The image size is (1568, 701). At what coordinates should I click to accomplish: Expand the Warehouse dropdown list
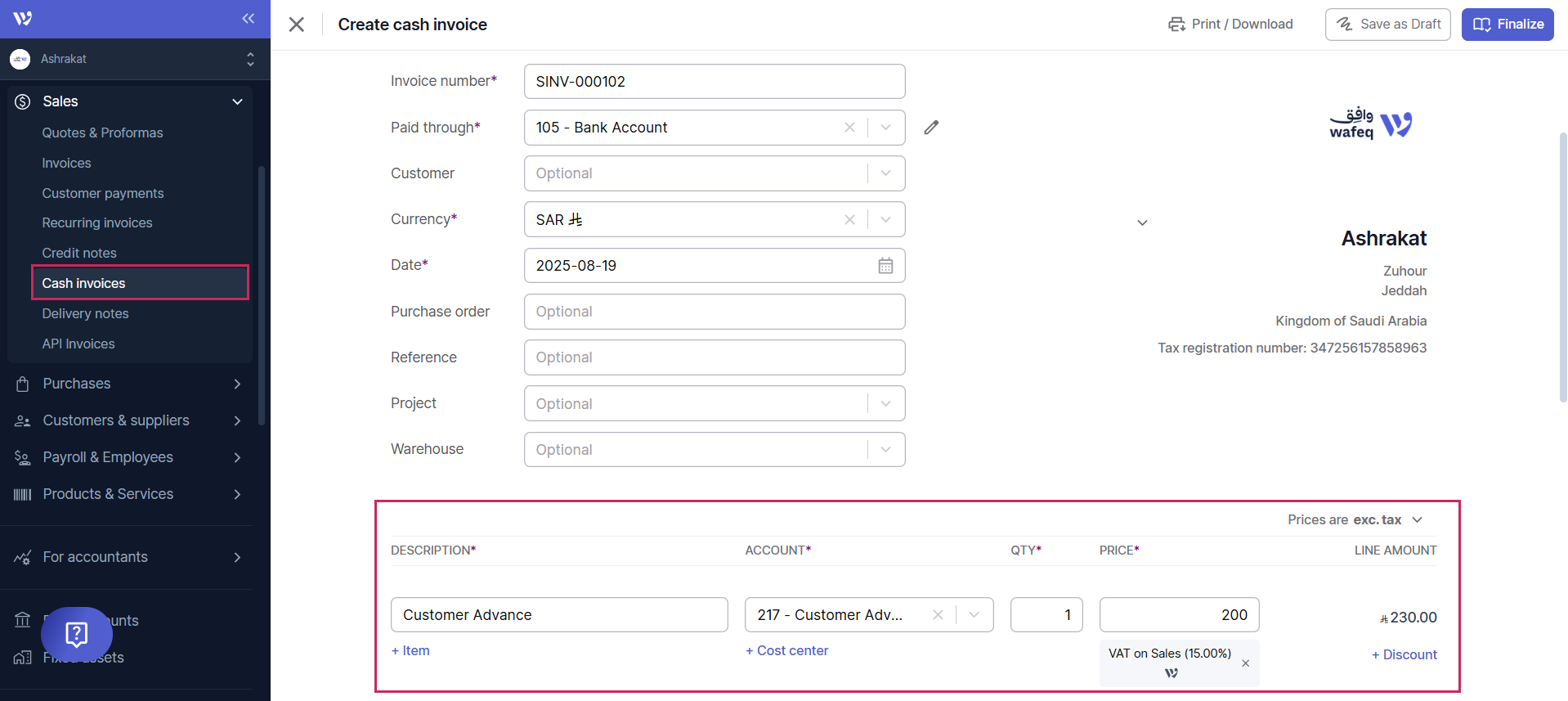coord(885,450)
